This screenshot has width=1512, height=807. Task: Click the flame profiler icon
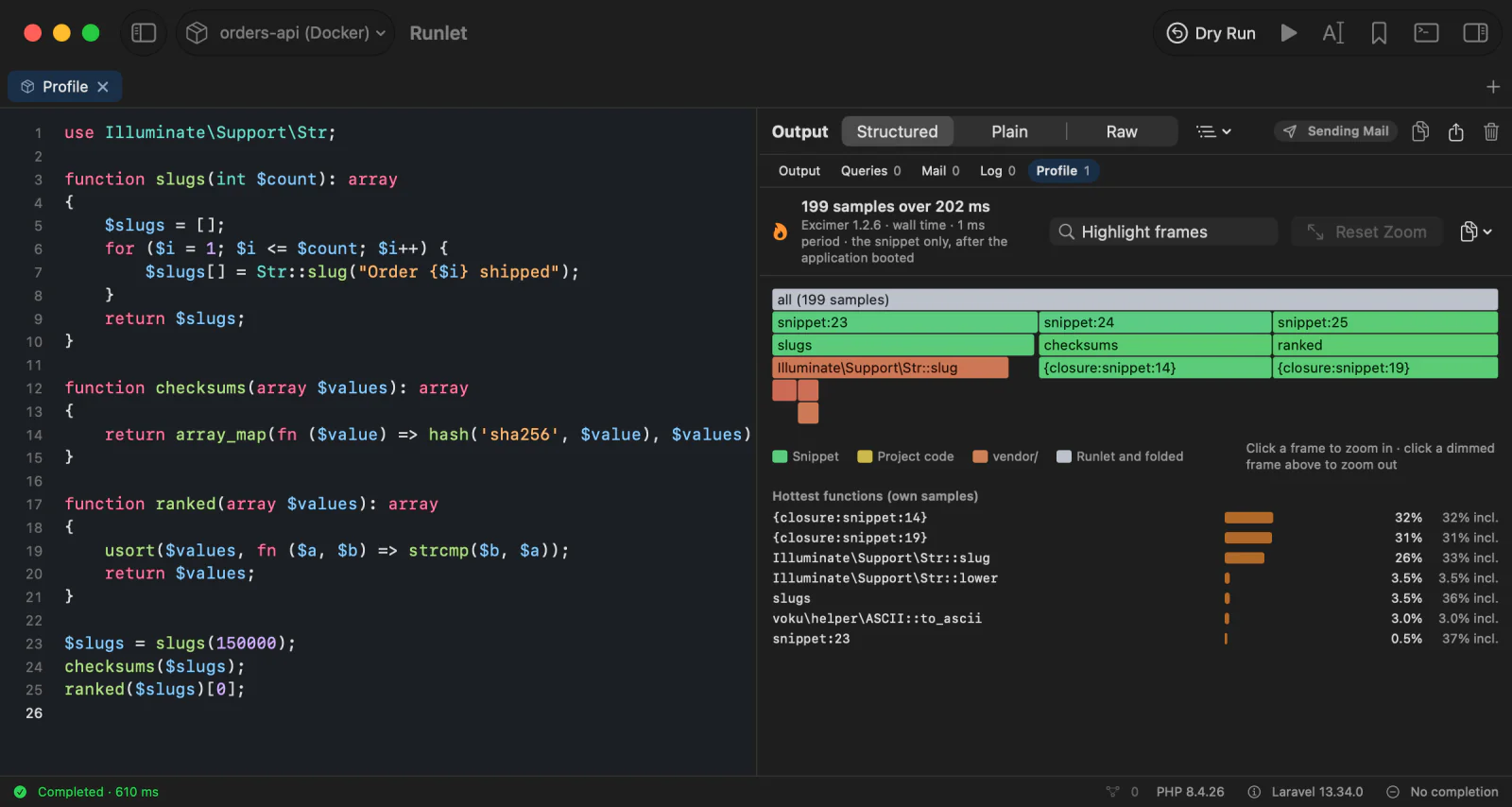tap(781, 232)
